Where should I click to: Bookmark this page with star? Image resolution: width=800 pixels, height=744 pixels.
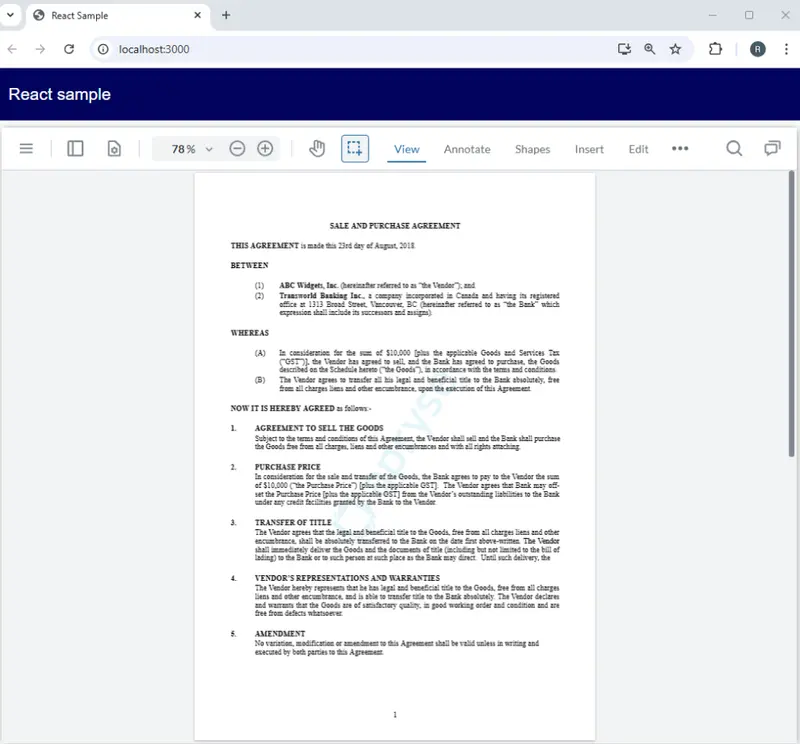click(676, 49)
